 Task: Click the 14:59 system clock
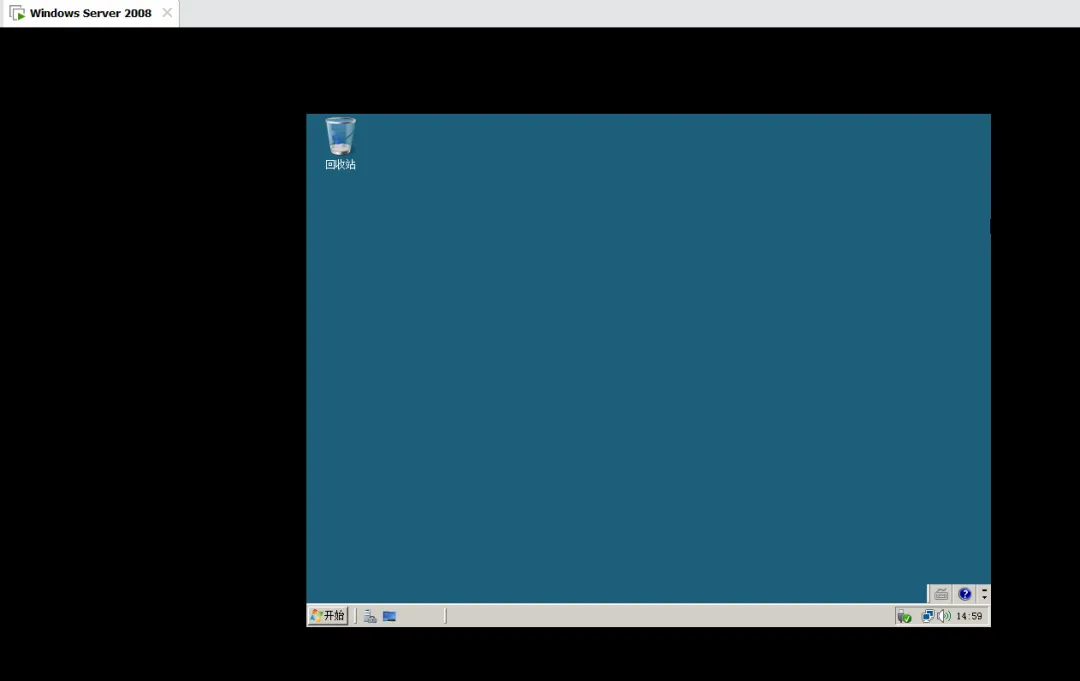coord(969,616)
